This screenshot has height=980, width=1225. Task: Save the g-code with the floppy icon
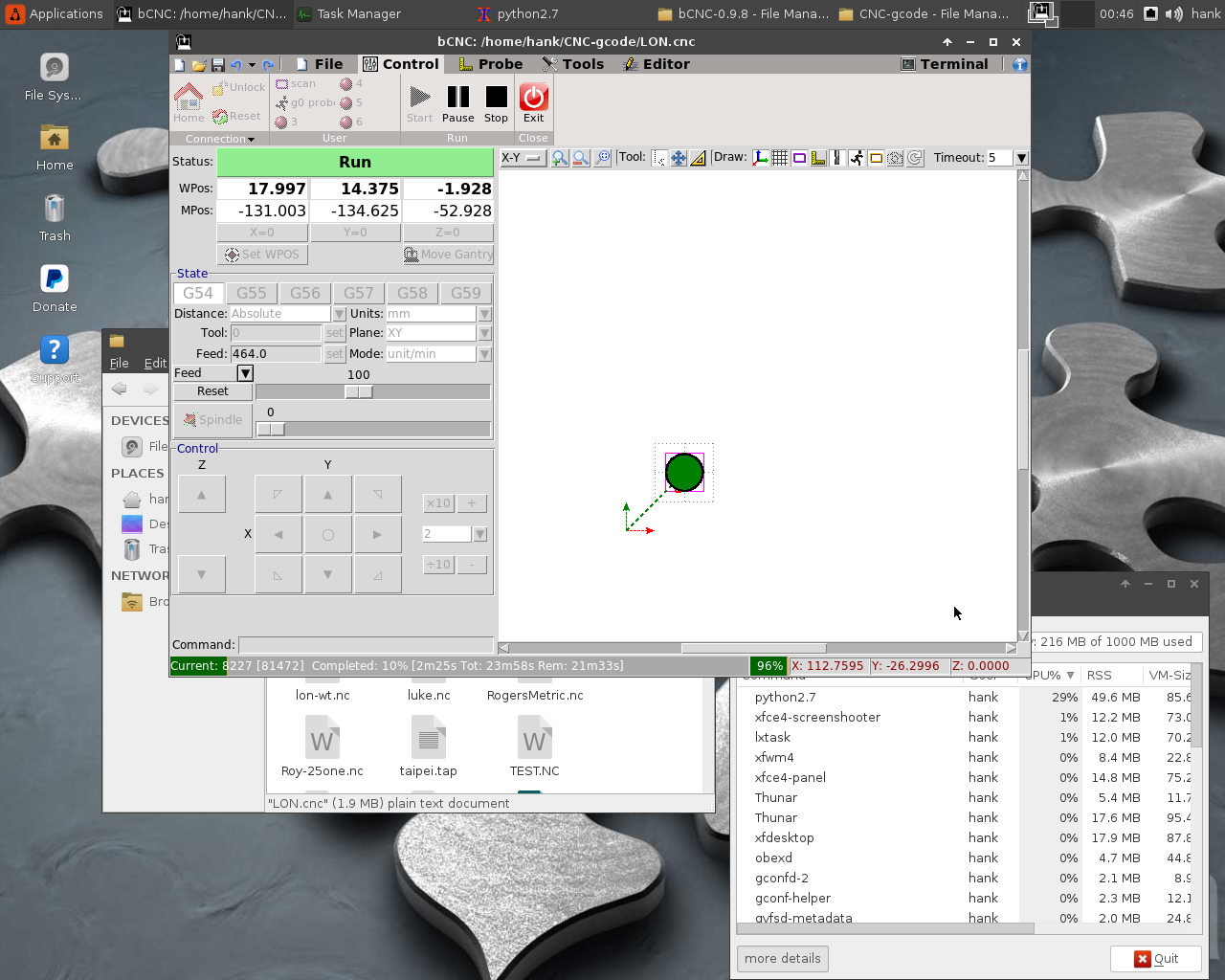coord(218,65)
